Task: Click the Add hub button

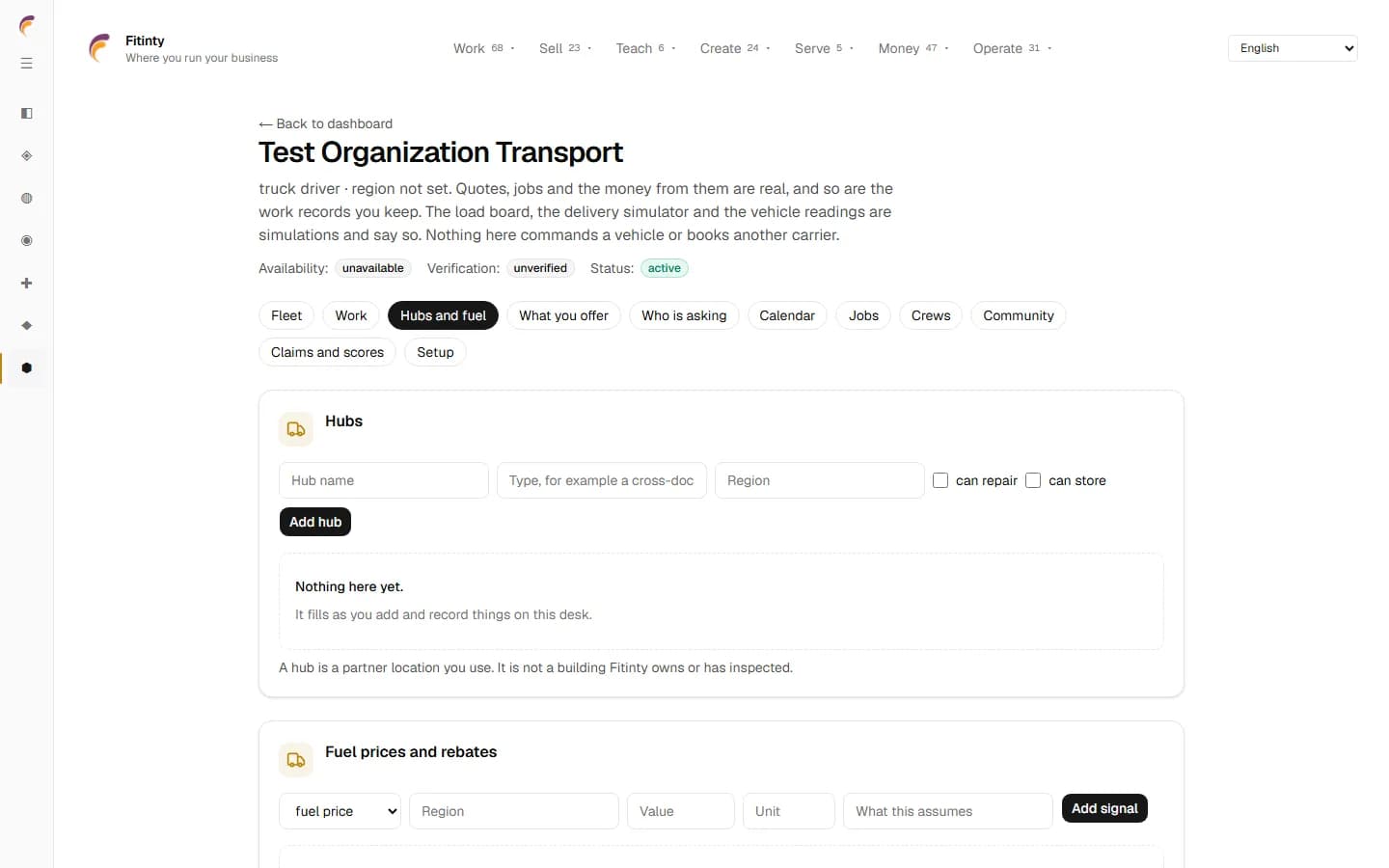Action: pyautogui.click(x=315, y=522)
